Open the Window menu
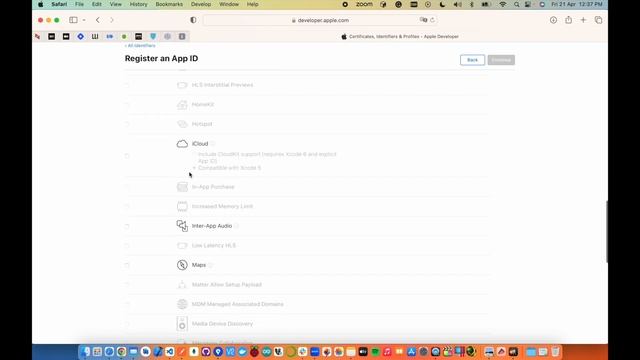640x360 pixels. click(x=229, y=4)
